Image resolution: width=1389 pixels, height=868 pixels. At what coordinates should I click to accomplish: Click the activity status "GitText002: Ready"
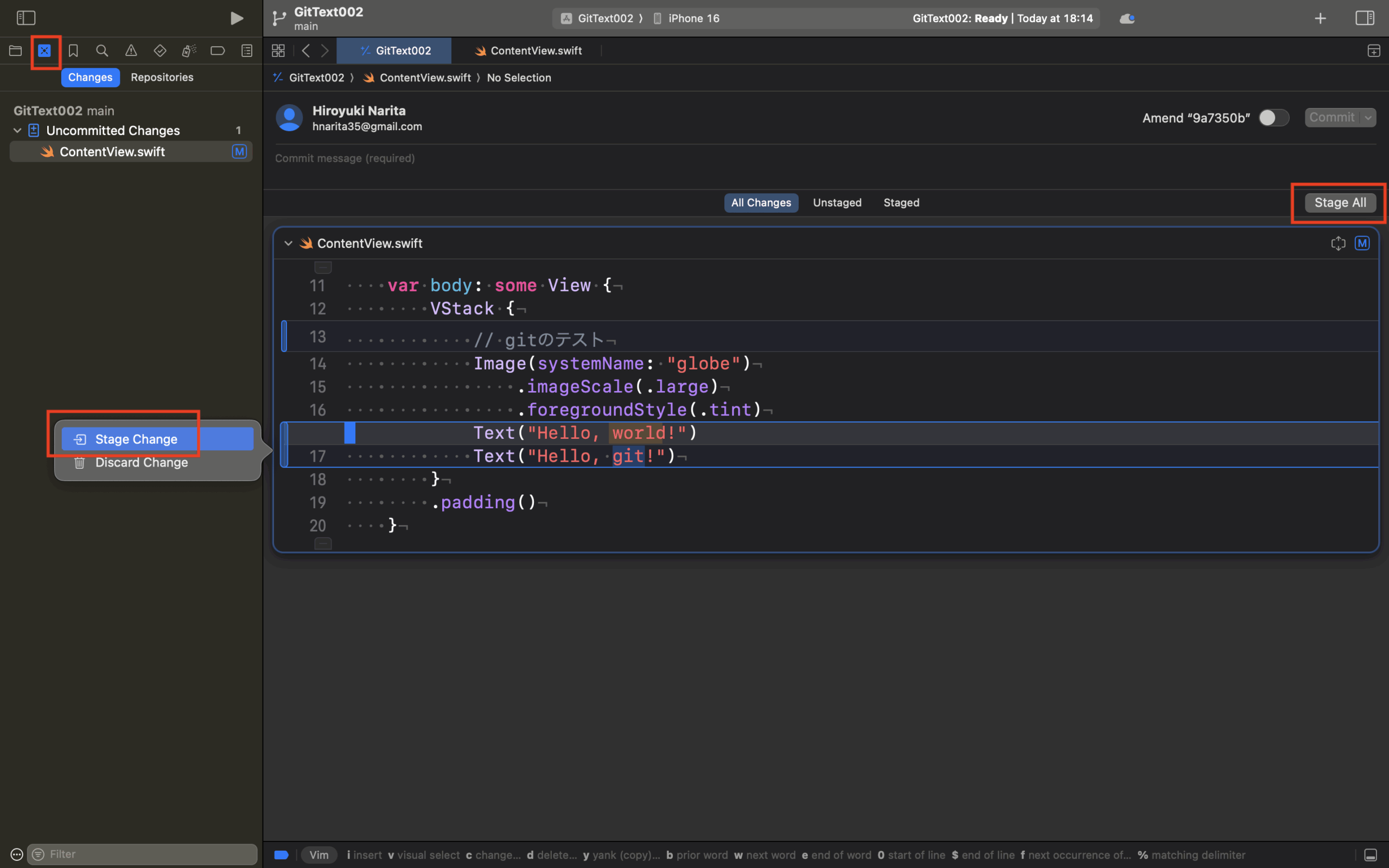pos(1002,18)
